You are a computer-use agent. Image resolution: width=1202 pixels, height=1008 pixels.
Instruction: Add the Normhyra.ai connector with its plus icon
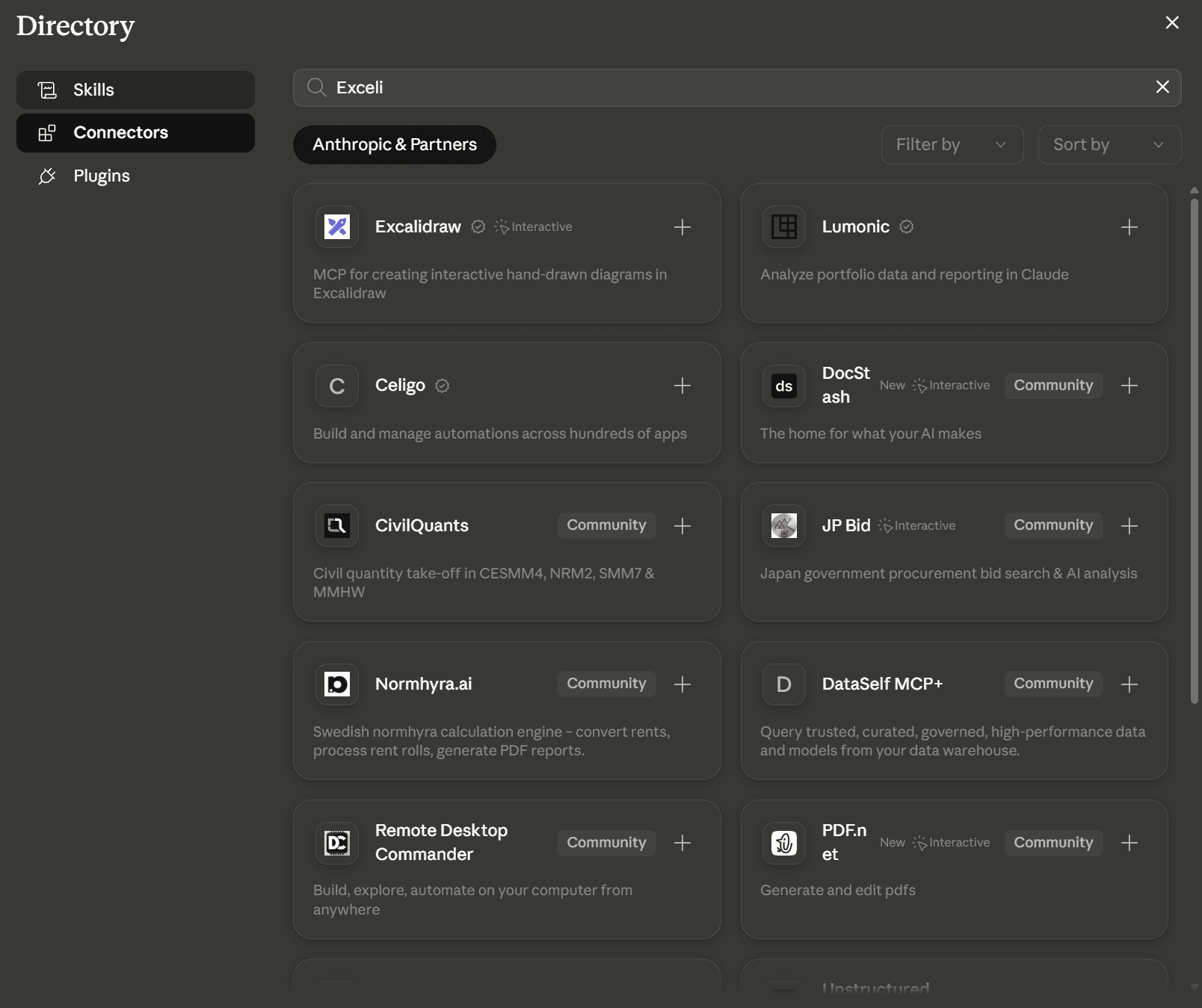click(x=682, y=684)
